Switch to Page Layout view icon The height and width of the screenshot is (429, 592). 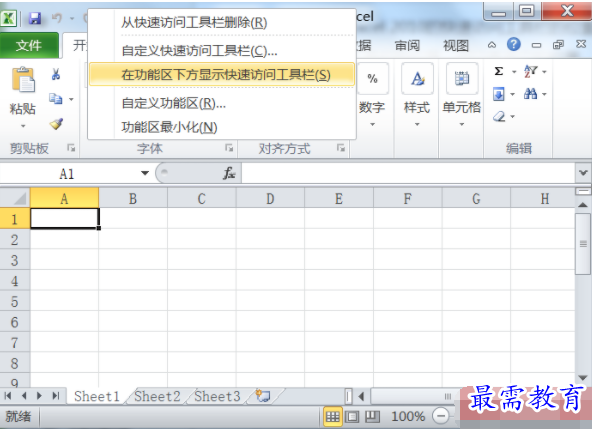(x=352, y=417)
